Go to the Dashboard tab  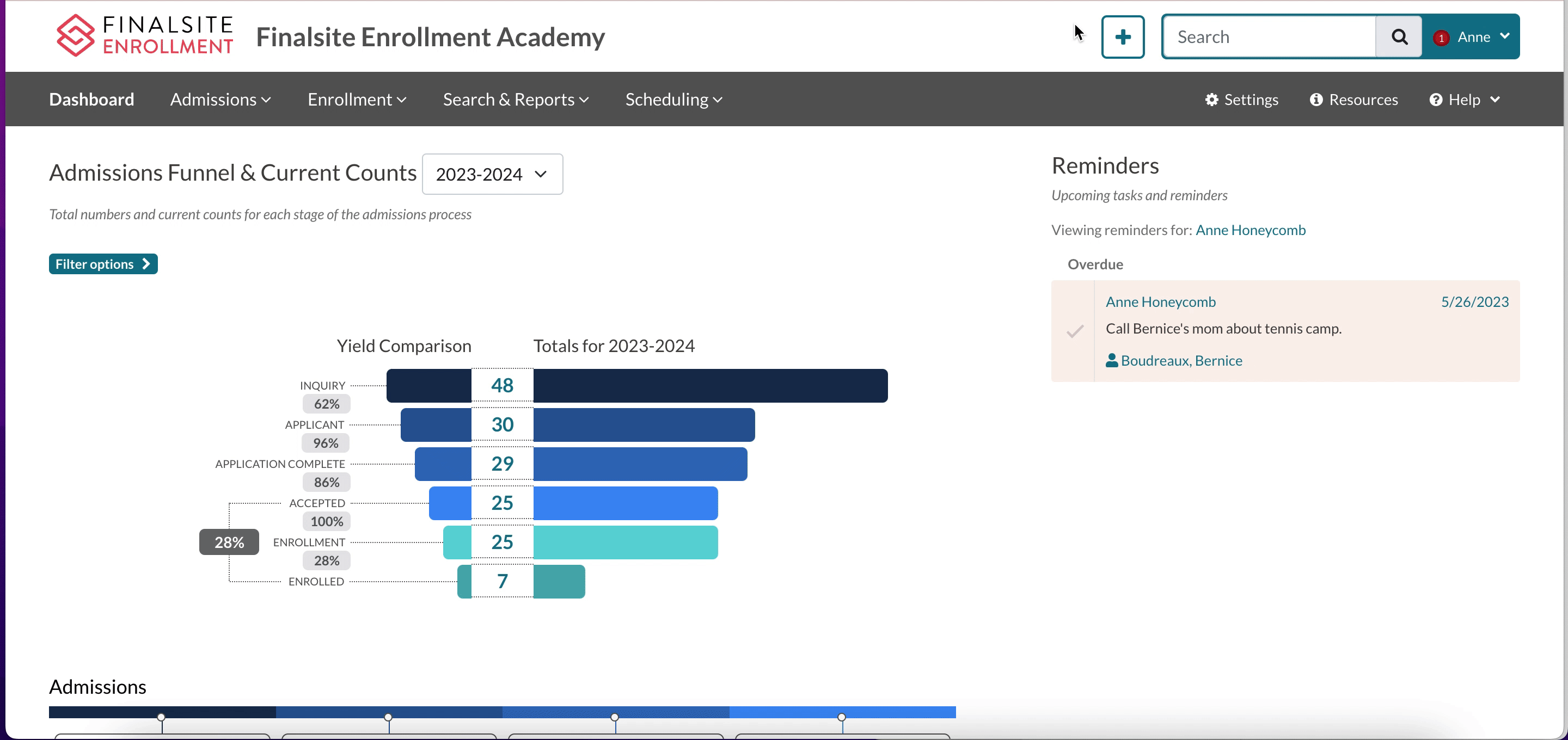pyautogui.click(x=91, y=99)
